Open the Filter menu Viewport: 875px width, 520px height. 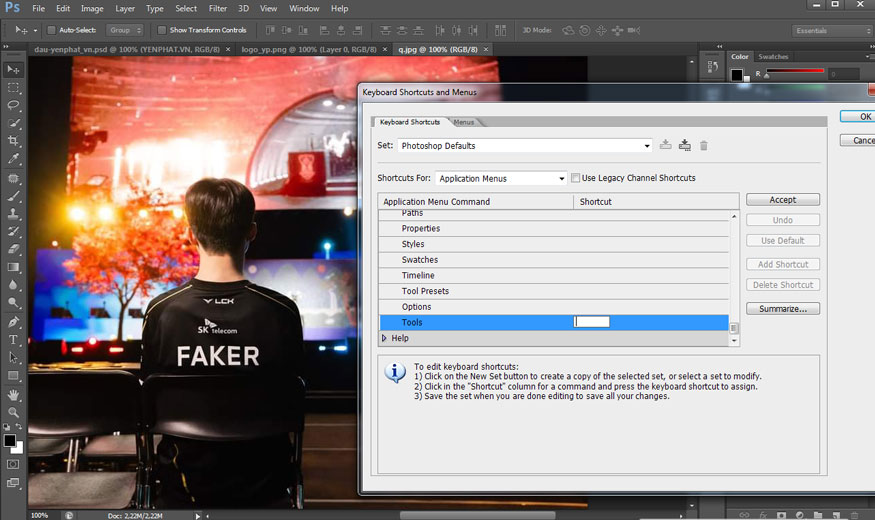click(x=217, y=8)
